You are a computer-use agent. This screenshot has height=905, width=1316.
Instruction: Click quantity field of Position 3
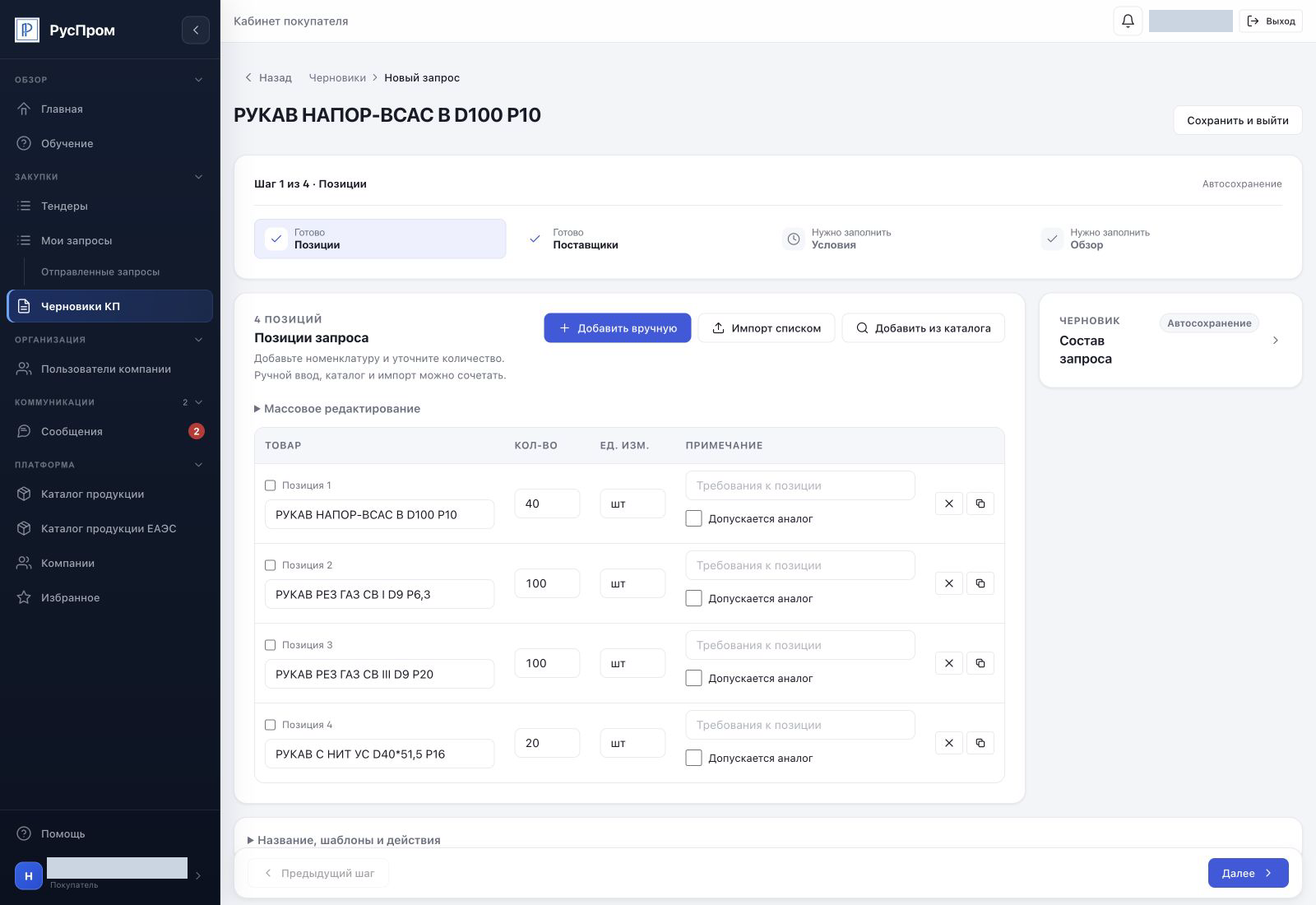[x=547, y=663]
